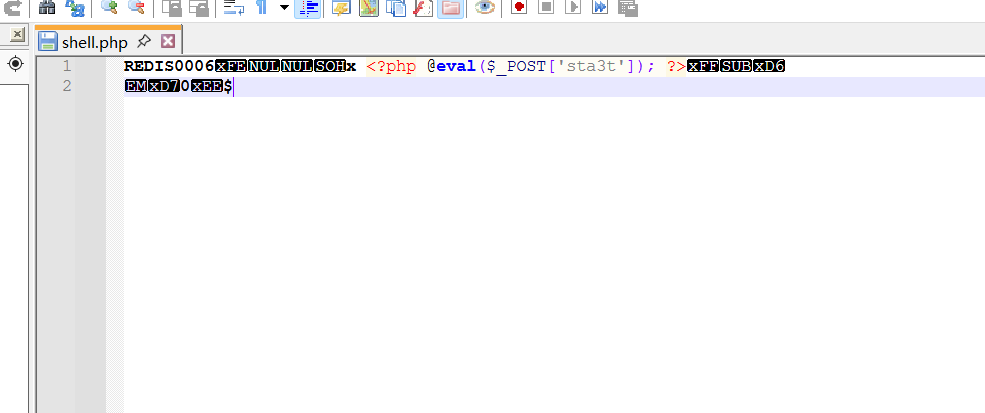
Task: Click the SOH control character marker
Action: pos(330,67)
